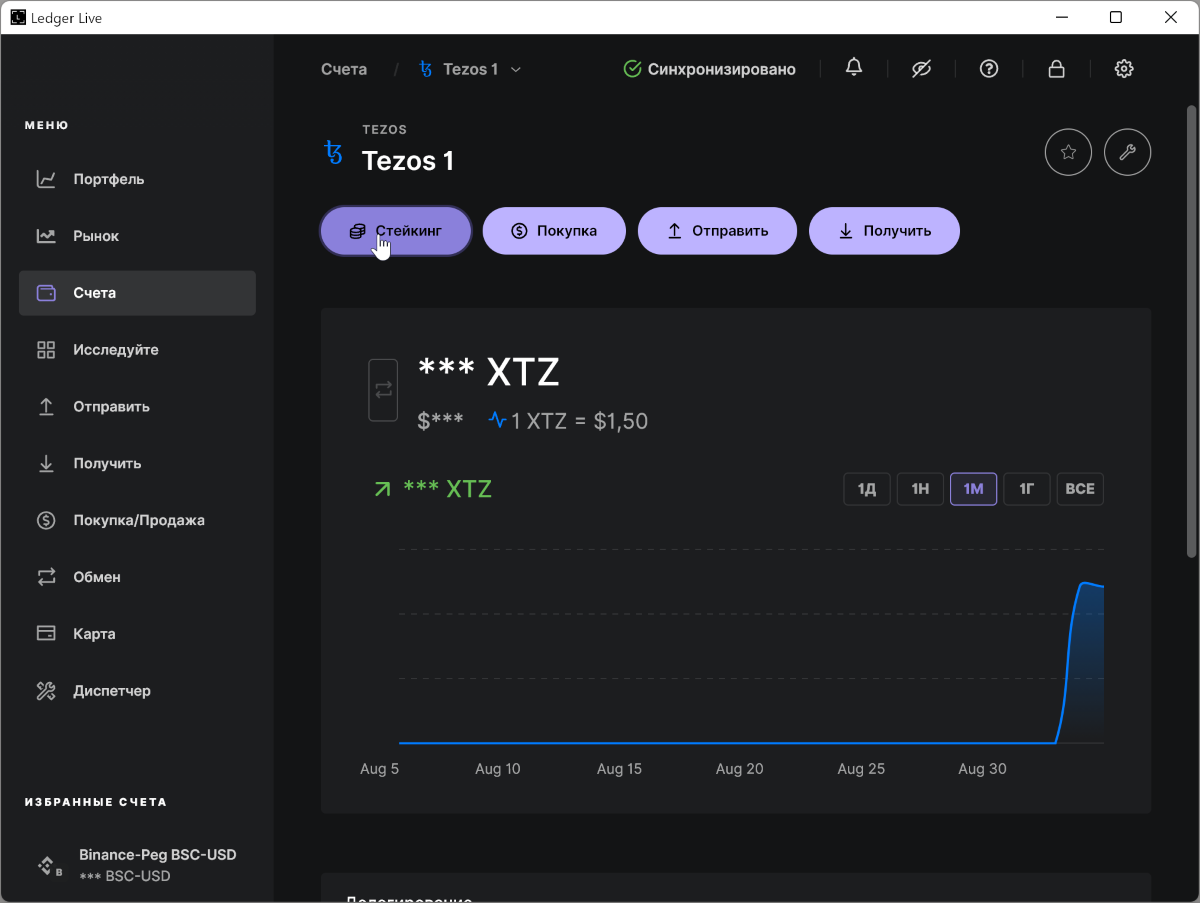Viewport: 1200px width, 903px height.
Task: Click the Стейкинг button
Action: click(395, 231)
